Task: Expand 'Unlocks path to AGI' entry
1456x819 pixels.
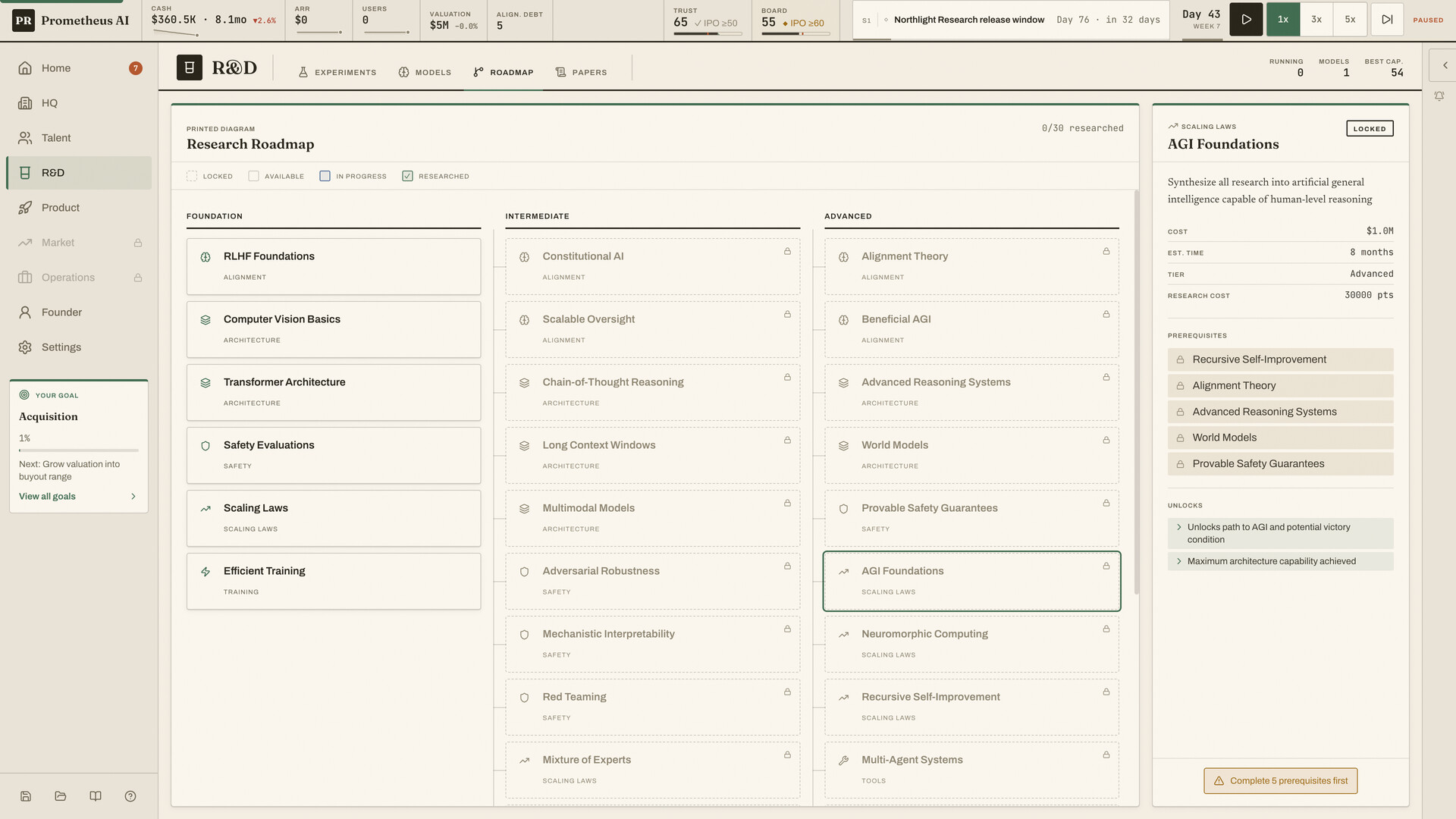Action: pyautogui.click(x=1280, y=533)
